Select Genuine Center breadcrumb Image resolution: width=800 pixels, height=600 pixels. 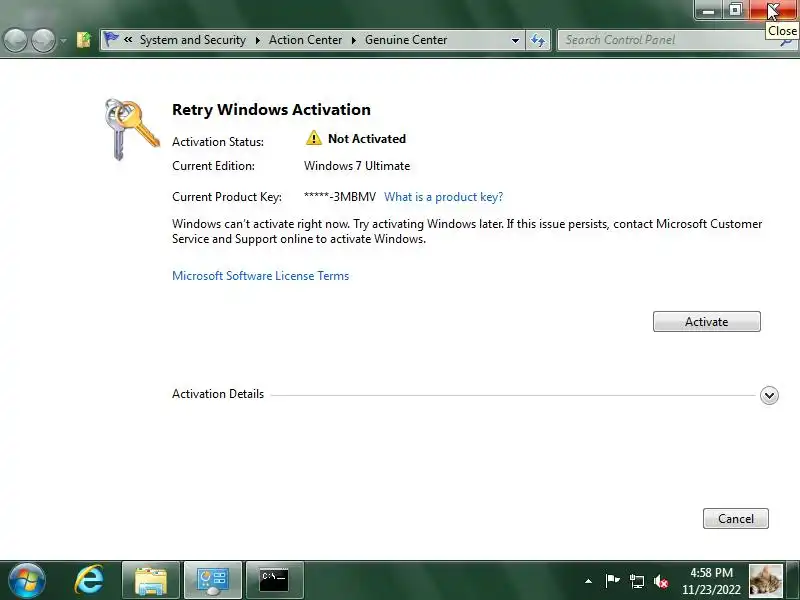pyautogui.click(x=406, y=40)
